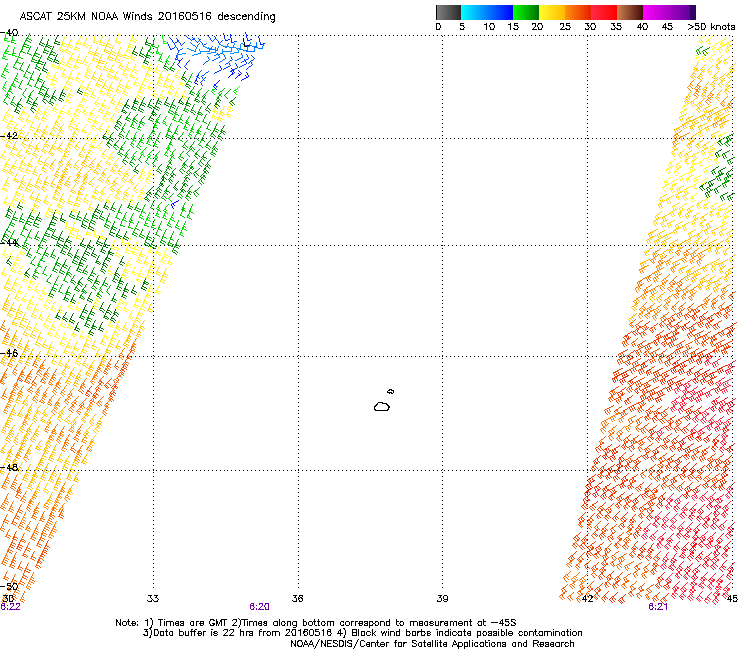Click the '-46' latitude label
The image size is (740, 650).
9,353
